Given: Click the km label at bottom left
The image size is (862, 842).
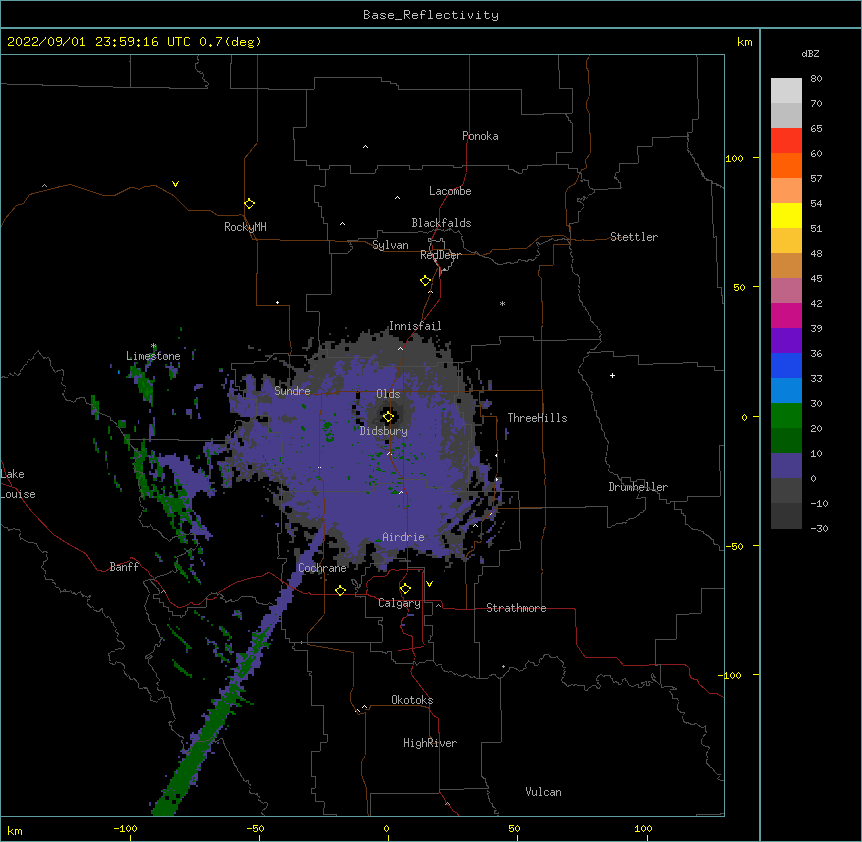Looking at the screenshot, I should (x=15, y=830).
